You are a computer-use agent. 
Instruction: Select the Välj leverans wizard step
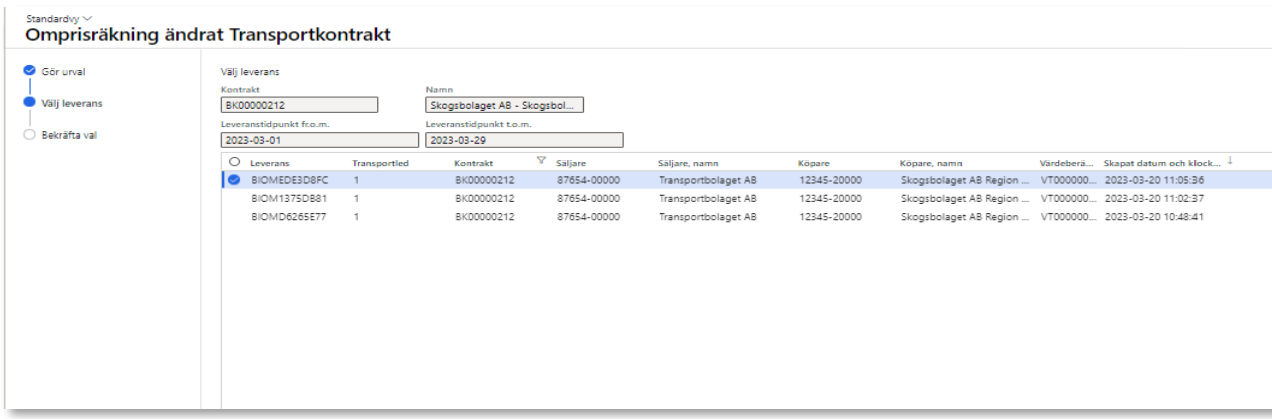[x=71, y=103]
